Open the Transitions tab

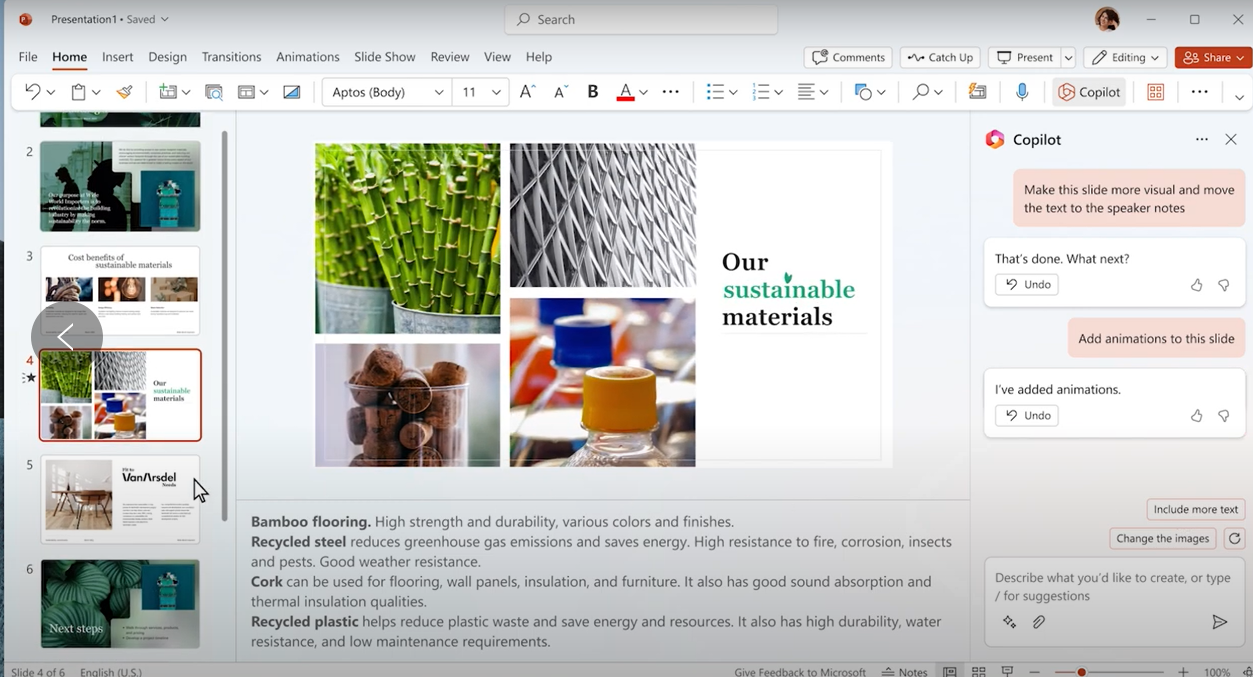coord(231,57)
